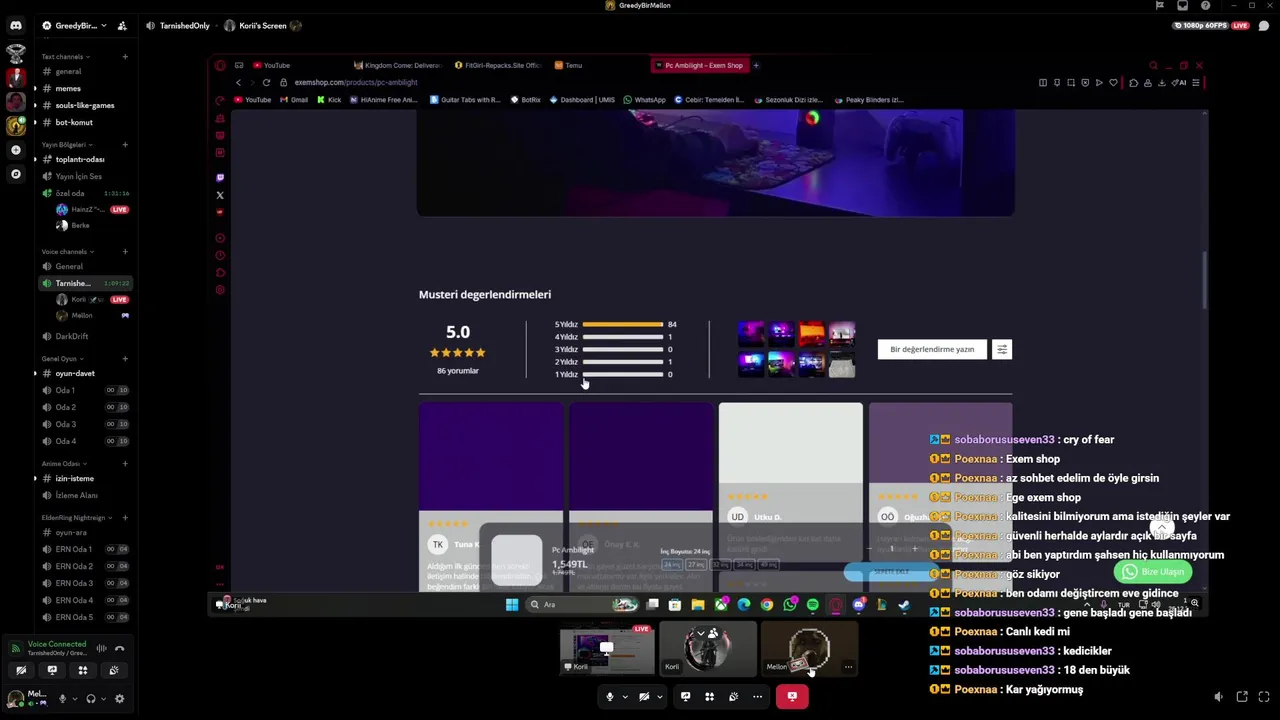Collapse the Voice channels category
Viewport: 1280px width, 720px height.
67,251
